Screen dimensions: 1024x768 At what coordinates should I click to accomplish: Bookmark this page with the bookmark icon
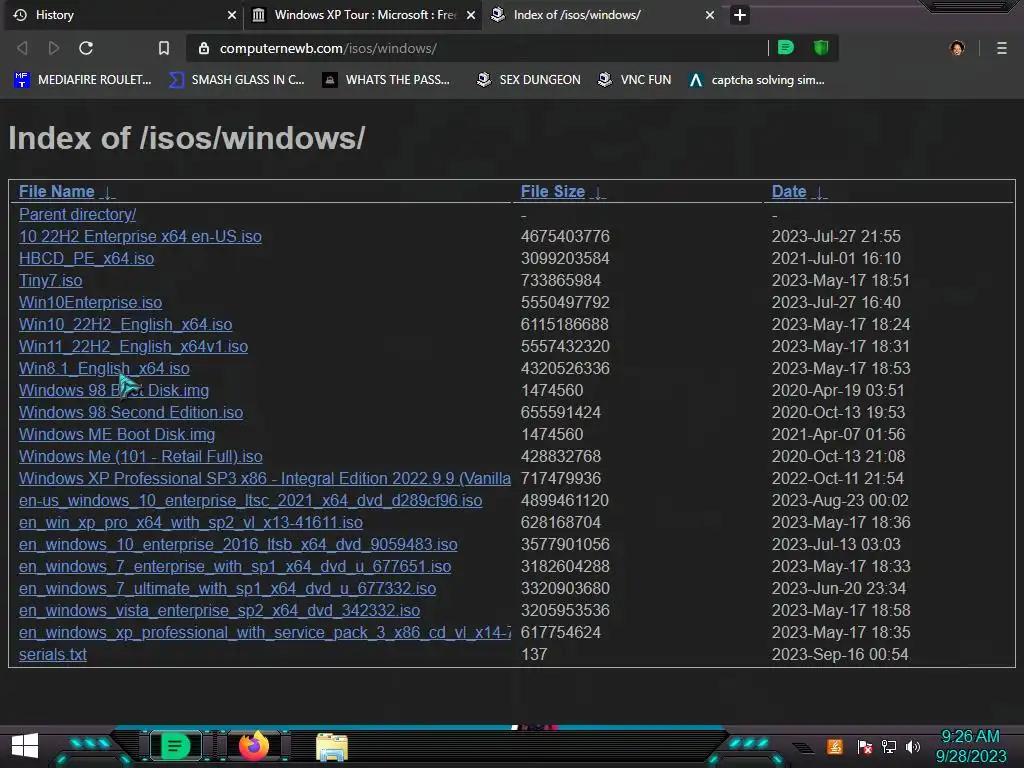coord(164,48)
